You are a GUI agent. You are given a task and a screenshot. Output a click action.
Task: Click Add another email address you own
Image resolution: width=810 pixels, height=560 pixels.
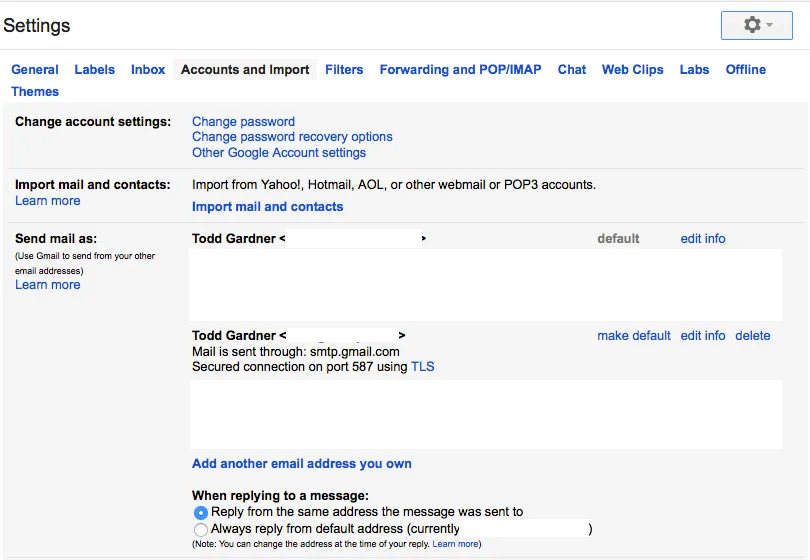point(302,463)
